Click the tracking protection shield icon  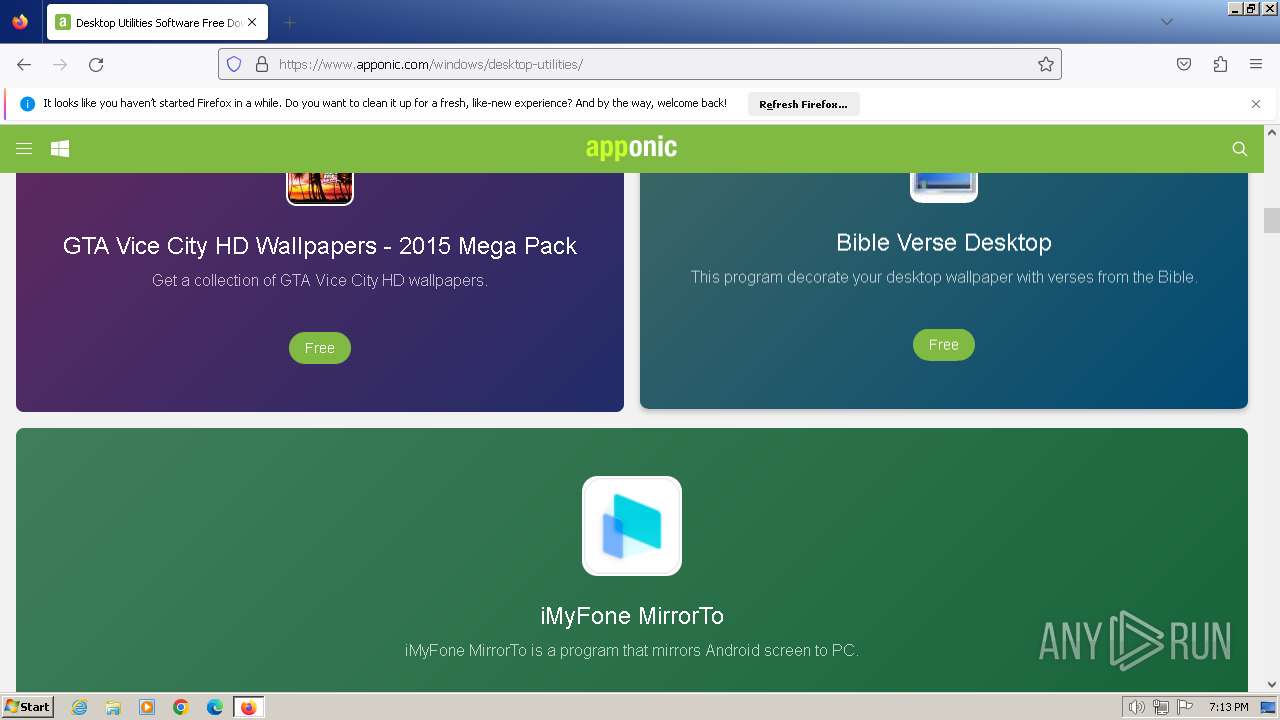(234, 64)
